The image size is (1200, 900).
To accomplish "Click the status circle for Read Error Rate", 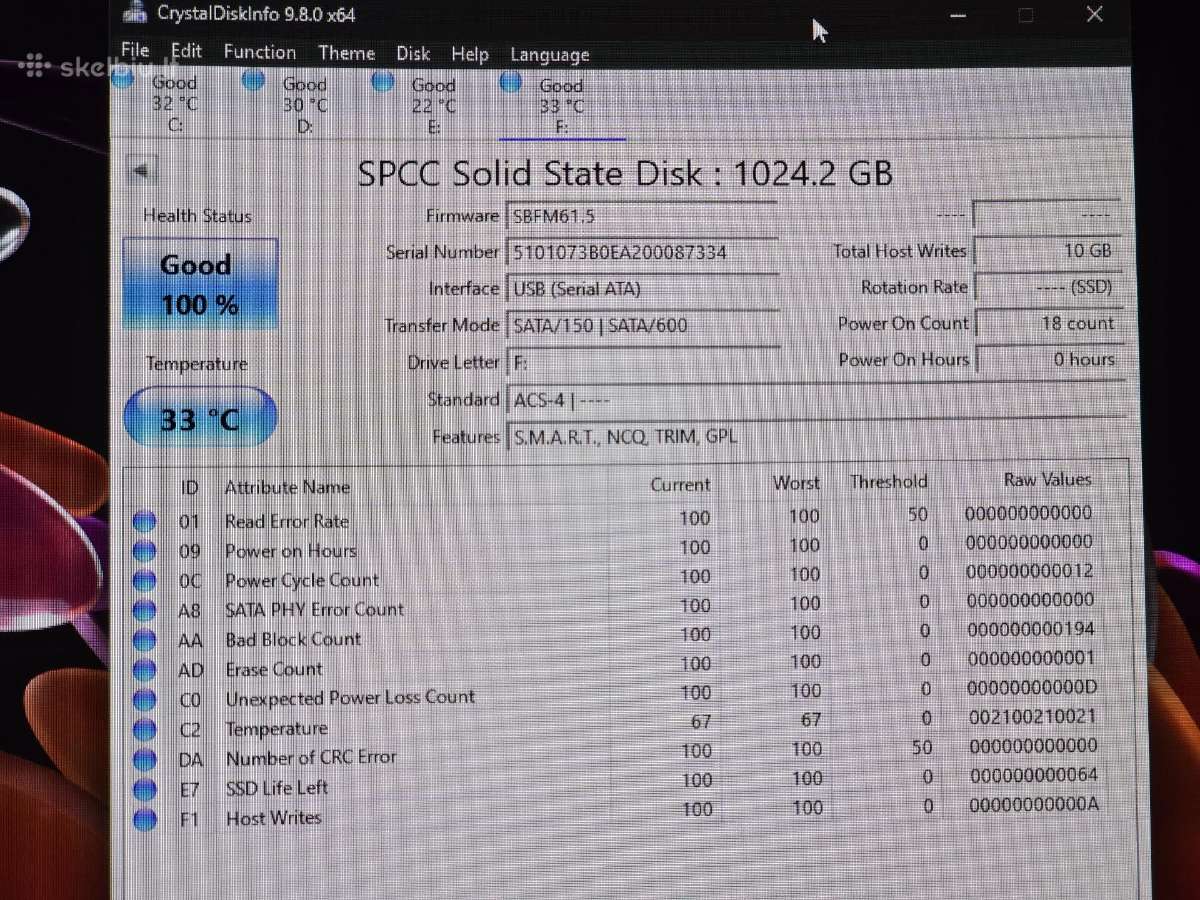I will tap(145, 521).
